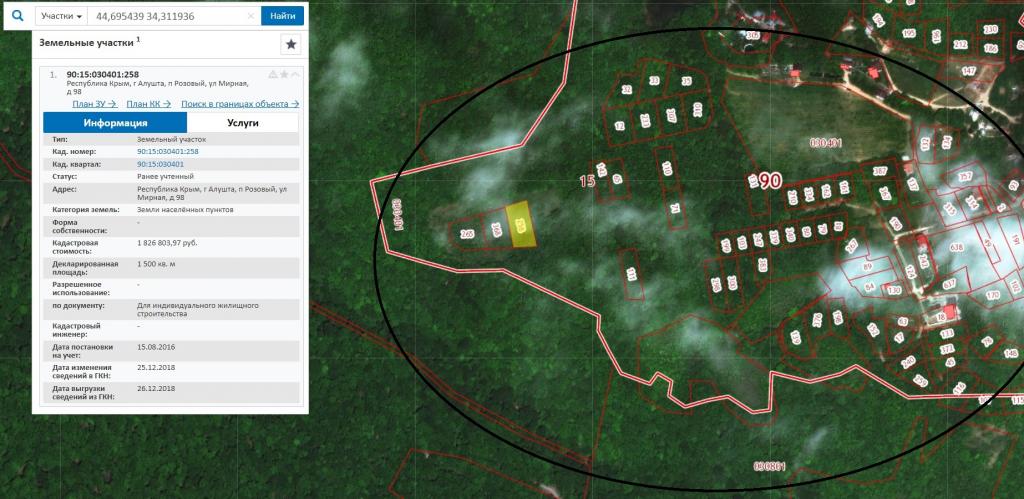The image size is (1024, 499).
Task: Click the Земельные участки results header
Action: click(86, 44)
